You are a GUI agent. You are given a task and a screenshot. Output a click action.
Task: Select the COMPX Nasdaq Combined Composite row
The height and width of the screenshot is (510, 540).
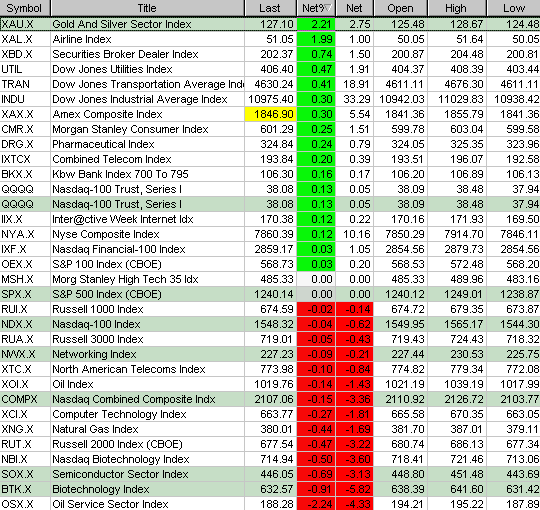click(270, 399)
